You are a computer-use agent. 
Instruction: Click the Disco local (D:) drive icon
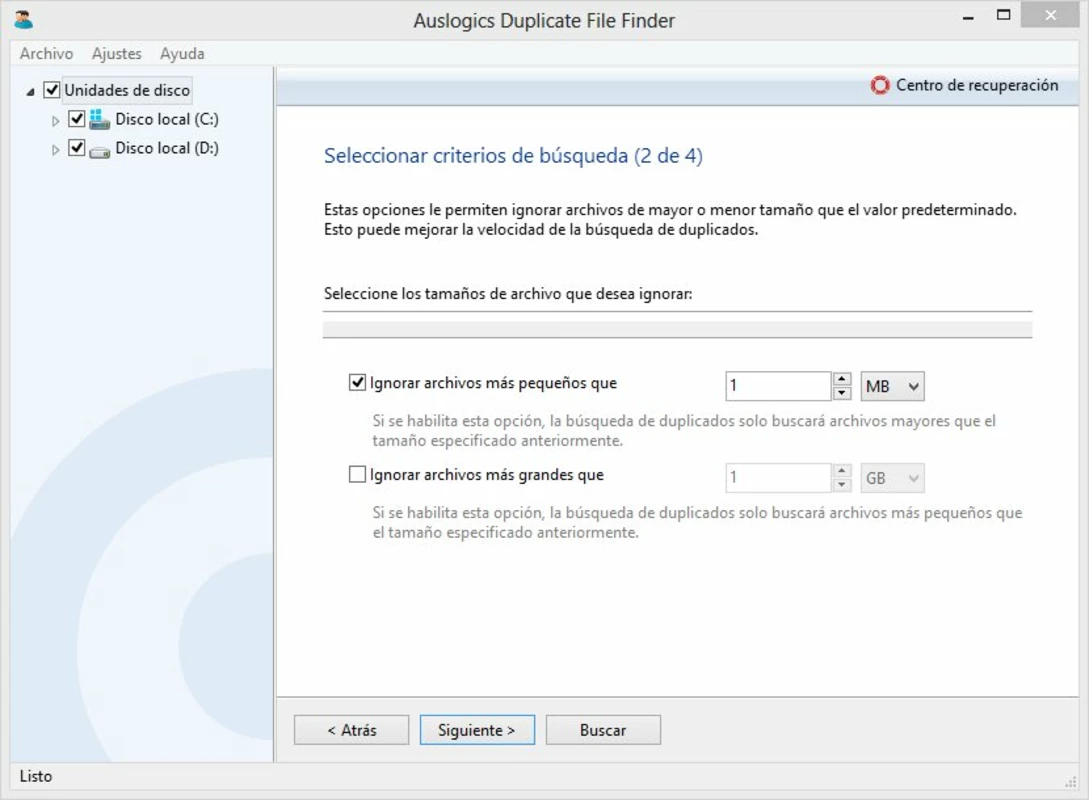click(99, 151)
